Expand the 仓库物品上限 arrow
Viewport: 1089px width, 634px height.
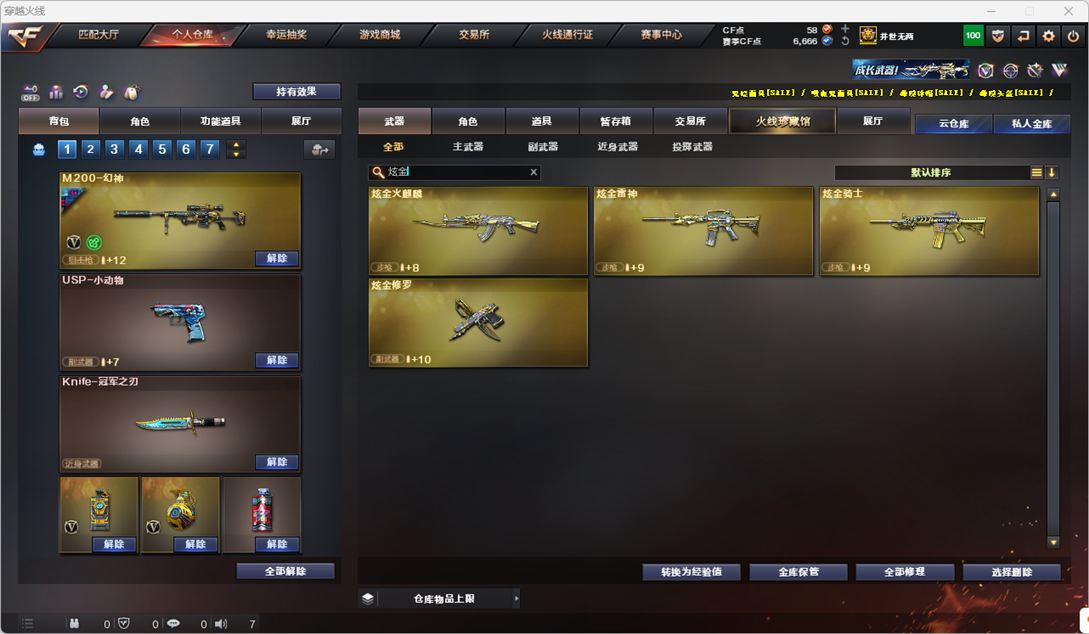(516, 599)
